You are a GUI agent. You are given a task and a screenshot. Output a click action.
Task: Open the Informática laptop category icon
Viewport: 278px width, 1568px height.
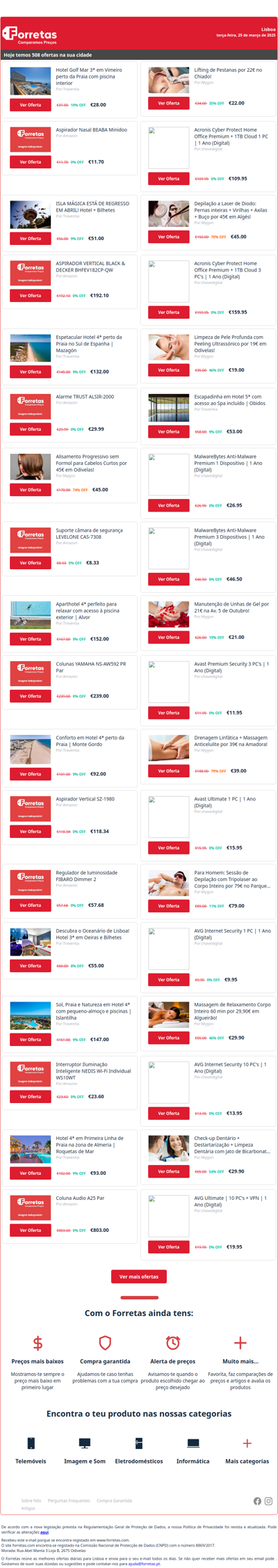[x=193, y=1443]
